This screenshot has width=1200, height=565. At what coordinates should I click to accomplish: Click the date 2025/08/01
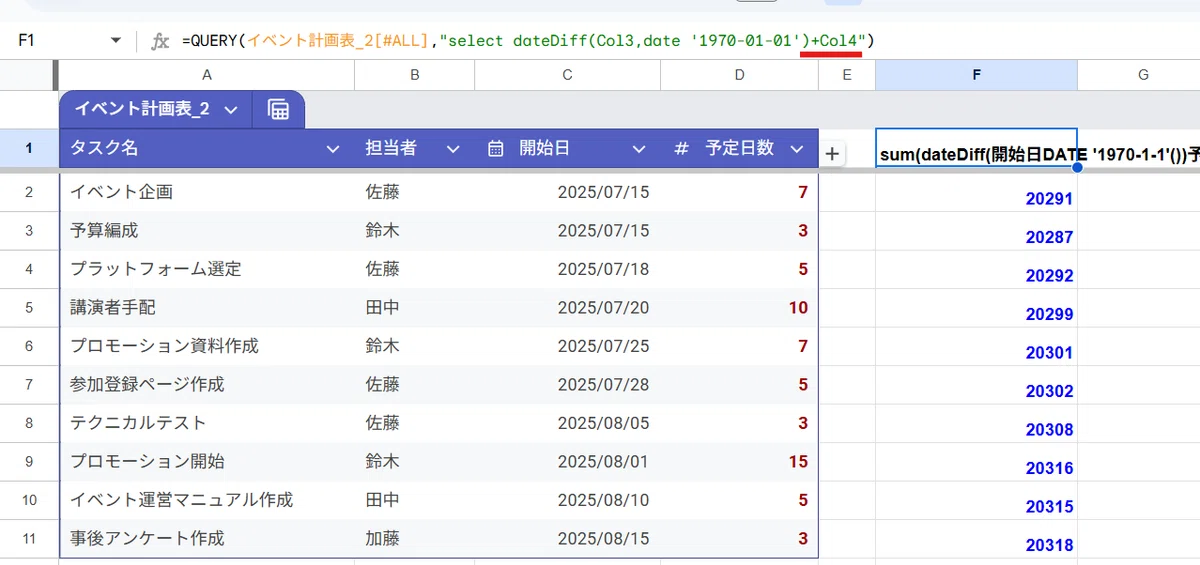point(603,461)
